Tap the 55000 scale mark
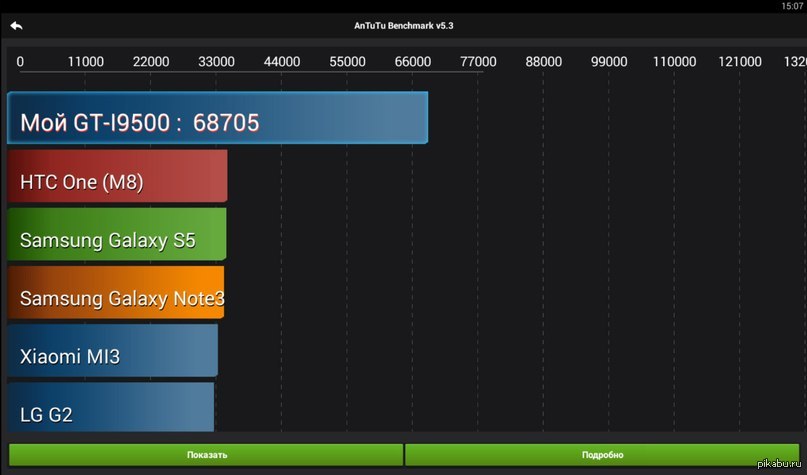 point(347,62)
